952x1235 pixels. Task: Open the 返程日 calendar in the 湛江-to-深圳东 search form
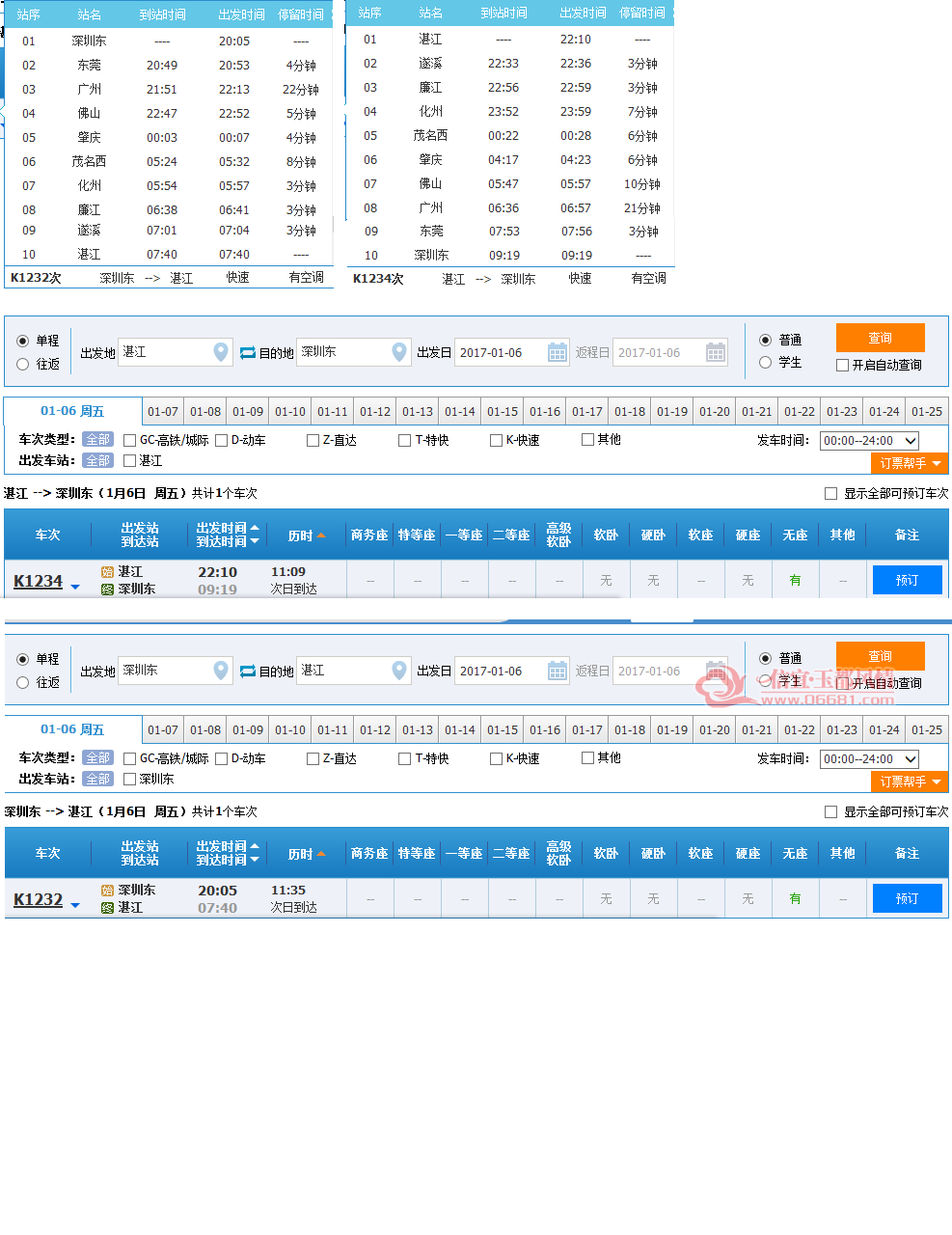[x=716, y=353]
